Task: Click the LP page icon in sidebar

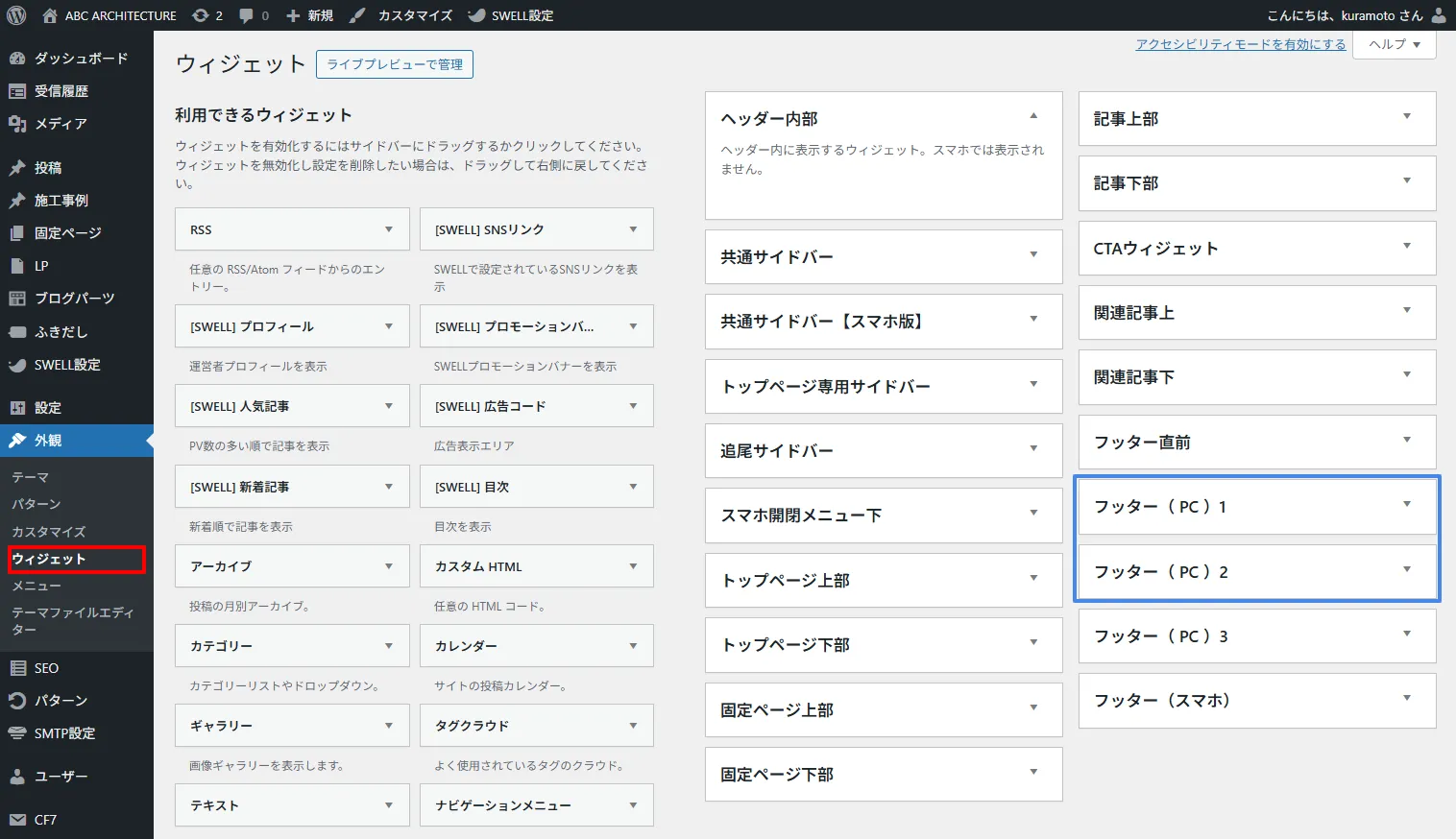Action: 17,266
